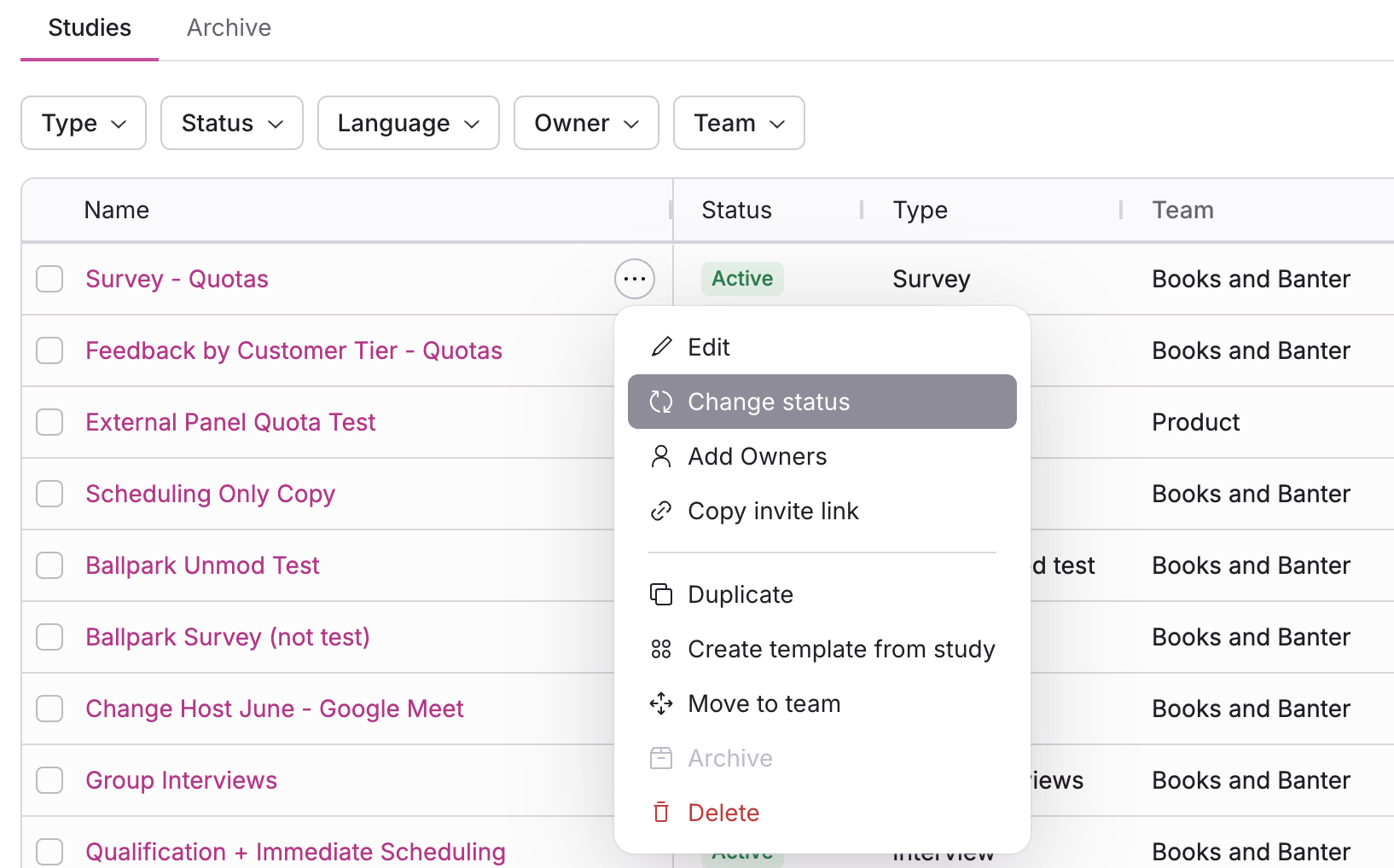The width and height of the screenshot is (1394, 868).
Task: Click the Move to team arrows icon
Action: (x=661, y=703)
